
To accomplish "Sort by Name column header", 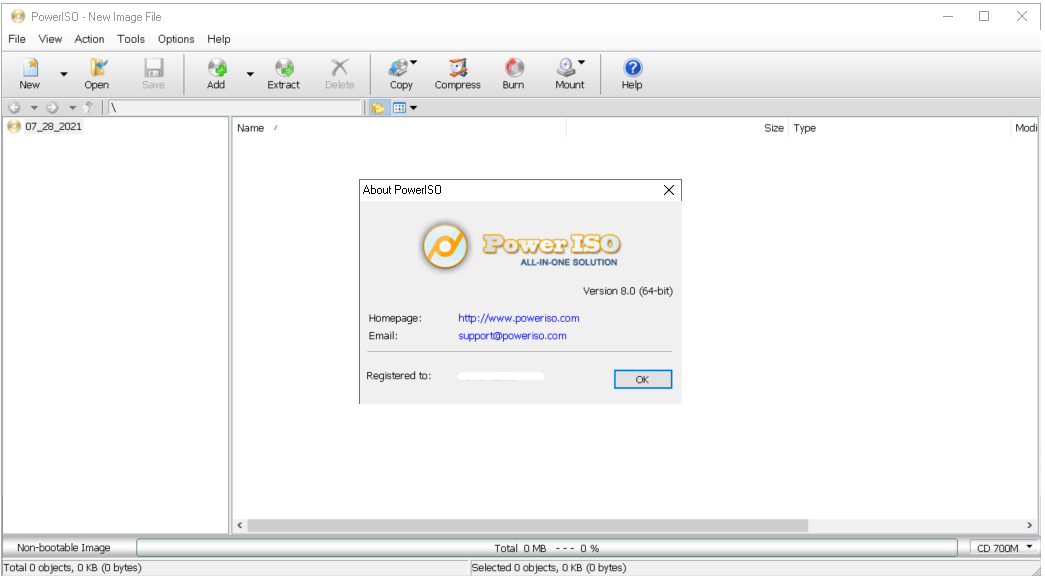I will click(399, 128).
